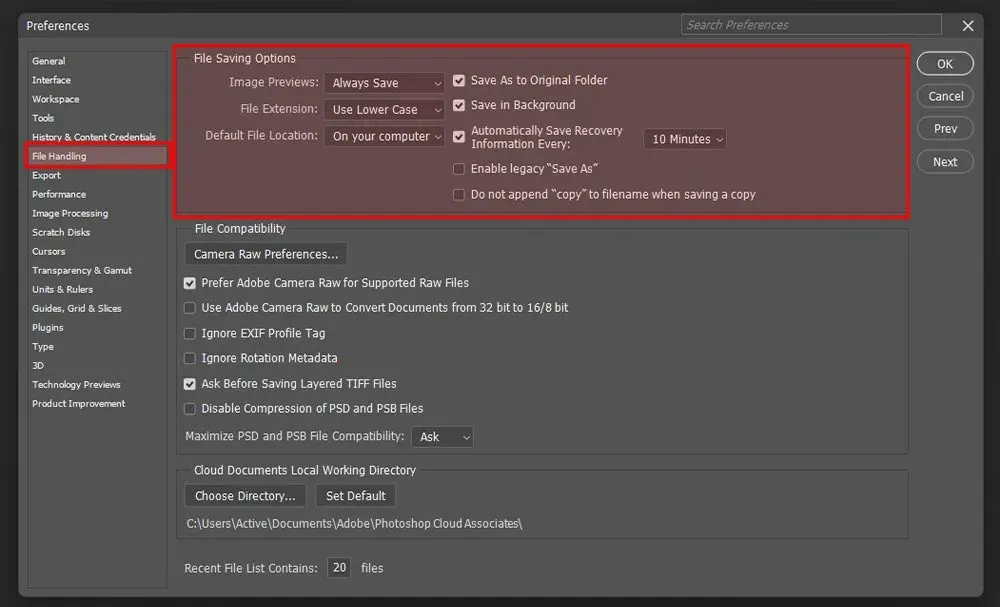The width and height of the screenshot is (1000, 607).
Task: Open Default File Location dropdown
Action: tap(384, 136)
